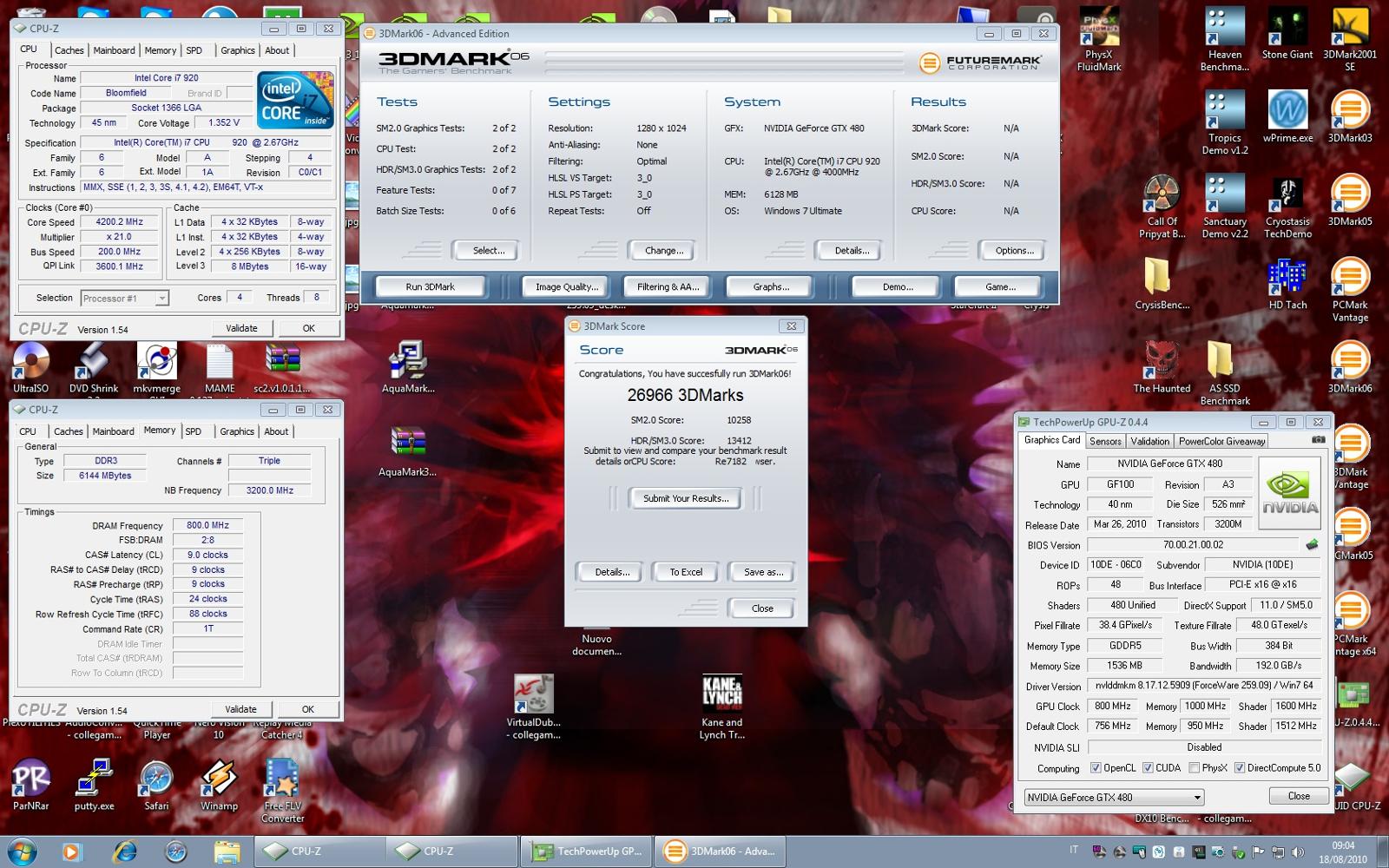Open the Stone Giant desktop icon
The height and width of the screenshot is (868, 1389).
pos(1287,33)
